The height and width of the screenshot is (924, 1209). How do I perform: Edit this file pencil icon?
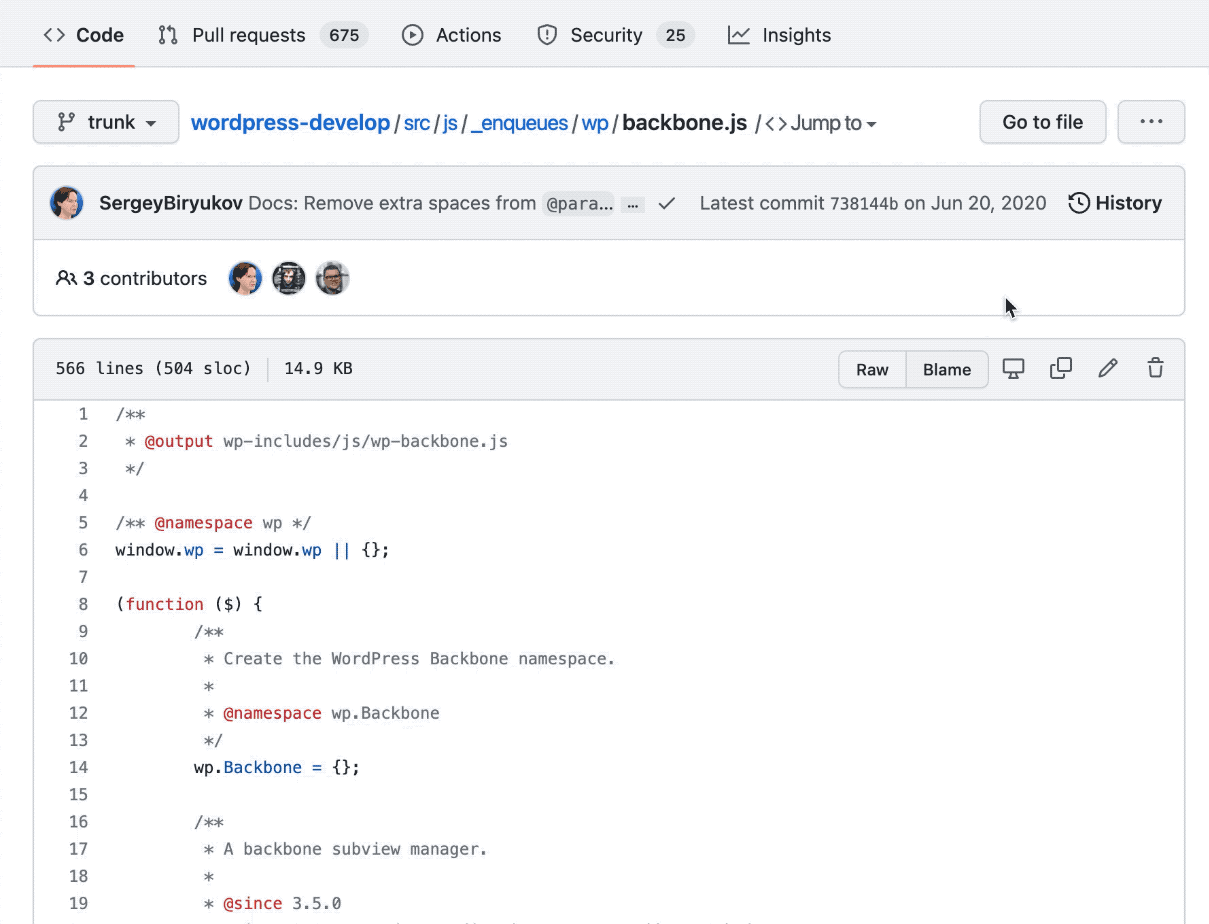(x=1108, y=369)
